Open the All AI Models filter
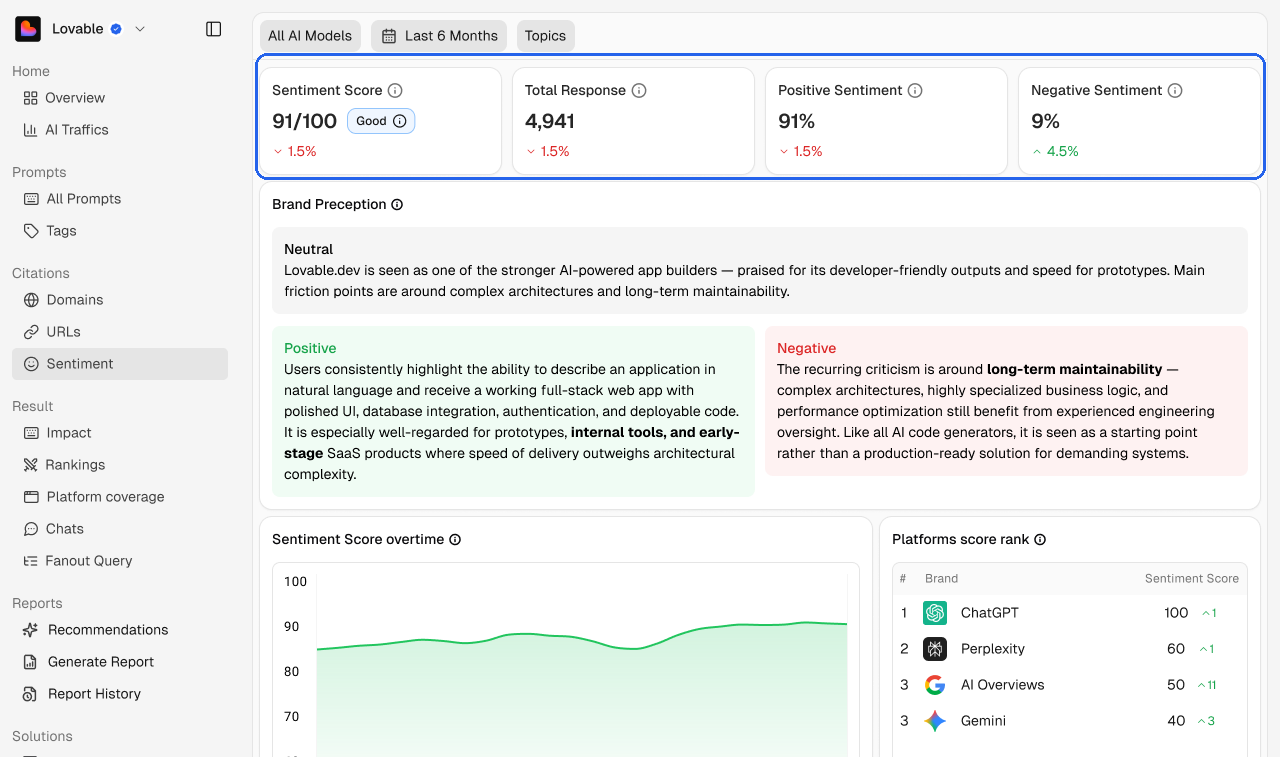1280x757 pixels. point(310,36)
